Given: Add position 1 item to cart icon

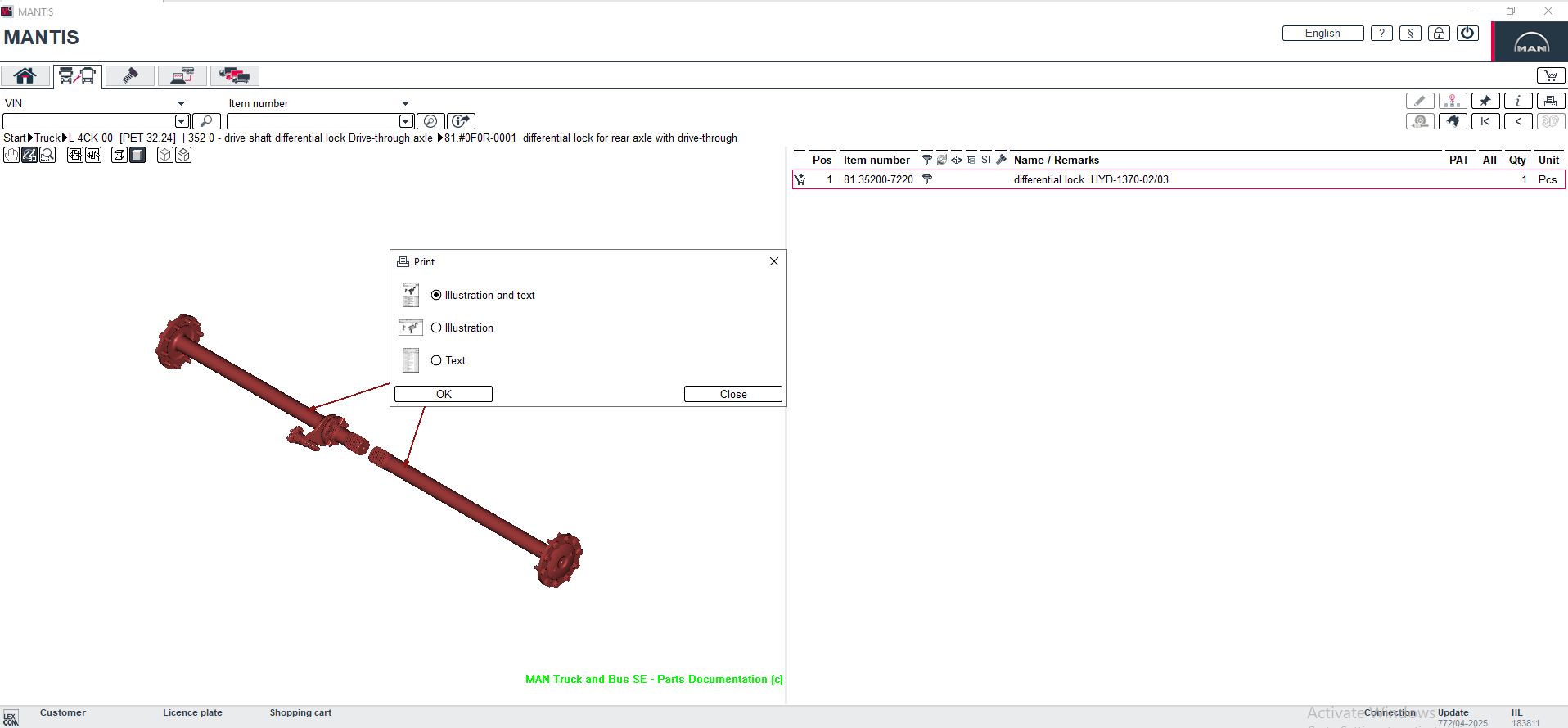Looking at the screenshot, I should [x=800, y=179].
